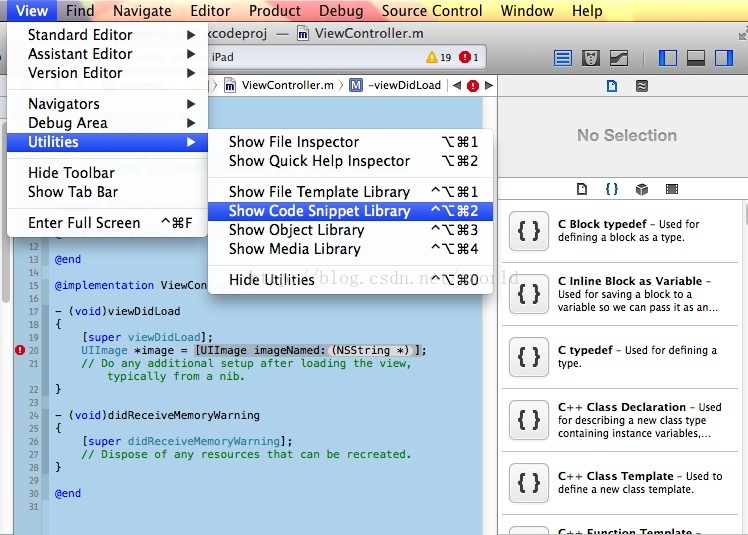Open Quick Help inspector icon

[x=642, y=86]
